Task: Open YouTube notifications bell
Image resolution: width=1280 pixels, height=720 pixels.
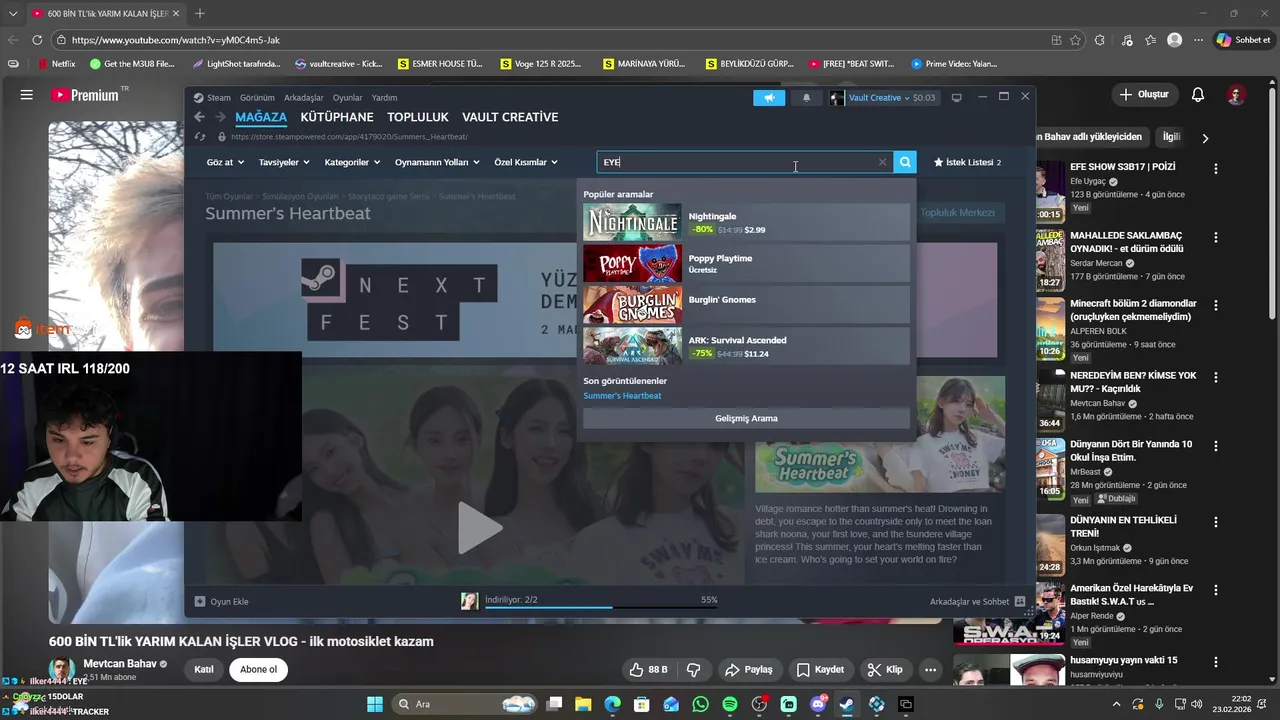Action: (x=1198, y=94)
